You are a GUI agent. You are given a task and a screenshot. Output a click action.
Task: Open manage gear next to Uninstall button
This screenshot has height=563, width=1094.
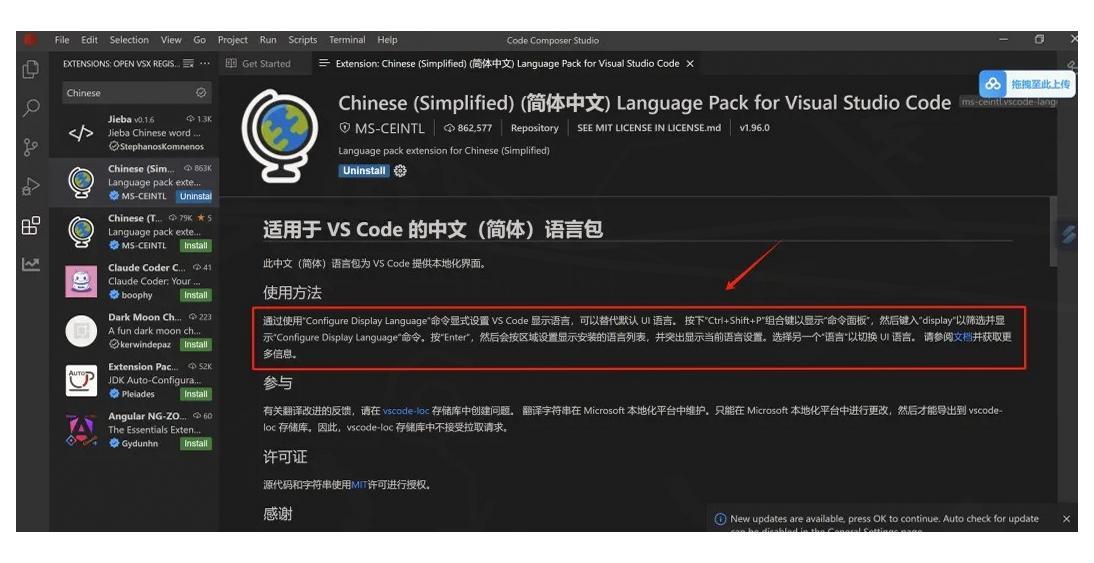(400, 171)
